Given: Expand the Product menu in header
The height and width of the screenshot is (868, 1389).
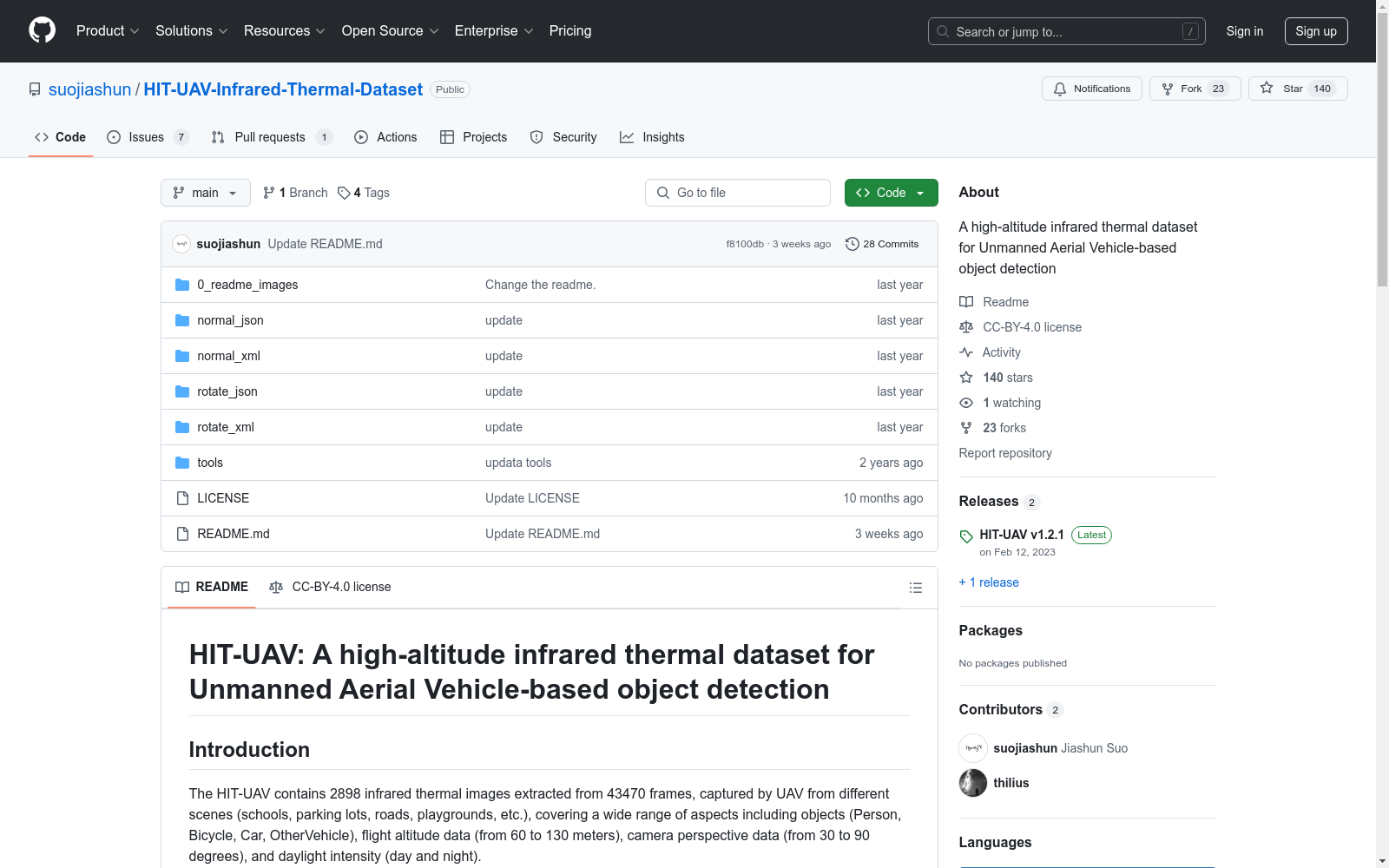Looking at the screenshot, I should click(107, 31).
